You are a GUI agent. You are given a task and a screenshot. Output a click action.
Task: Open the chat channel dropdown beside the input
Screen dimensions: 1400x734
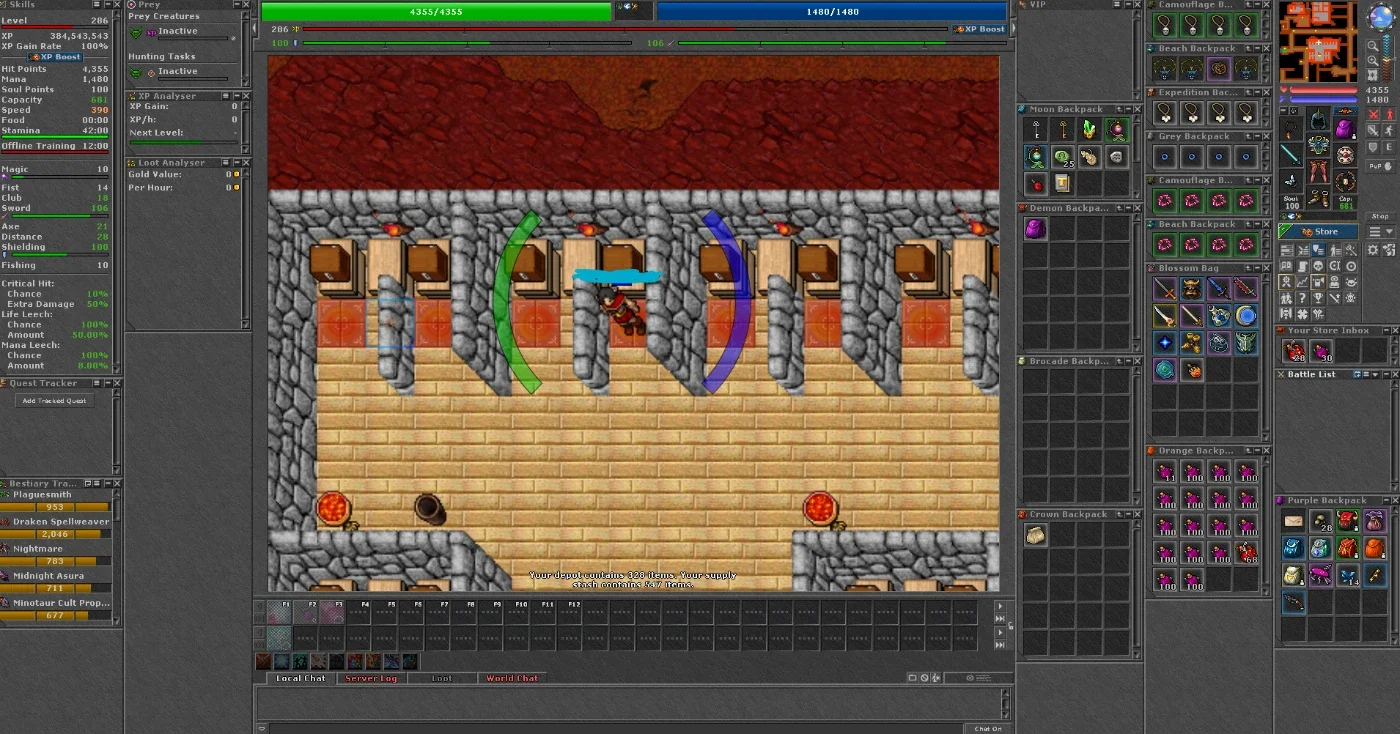click(262, 728)
